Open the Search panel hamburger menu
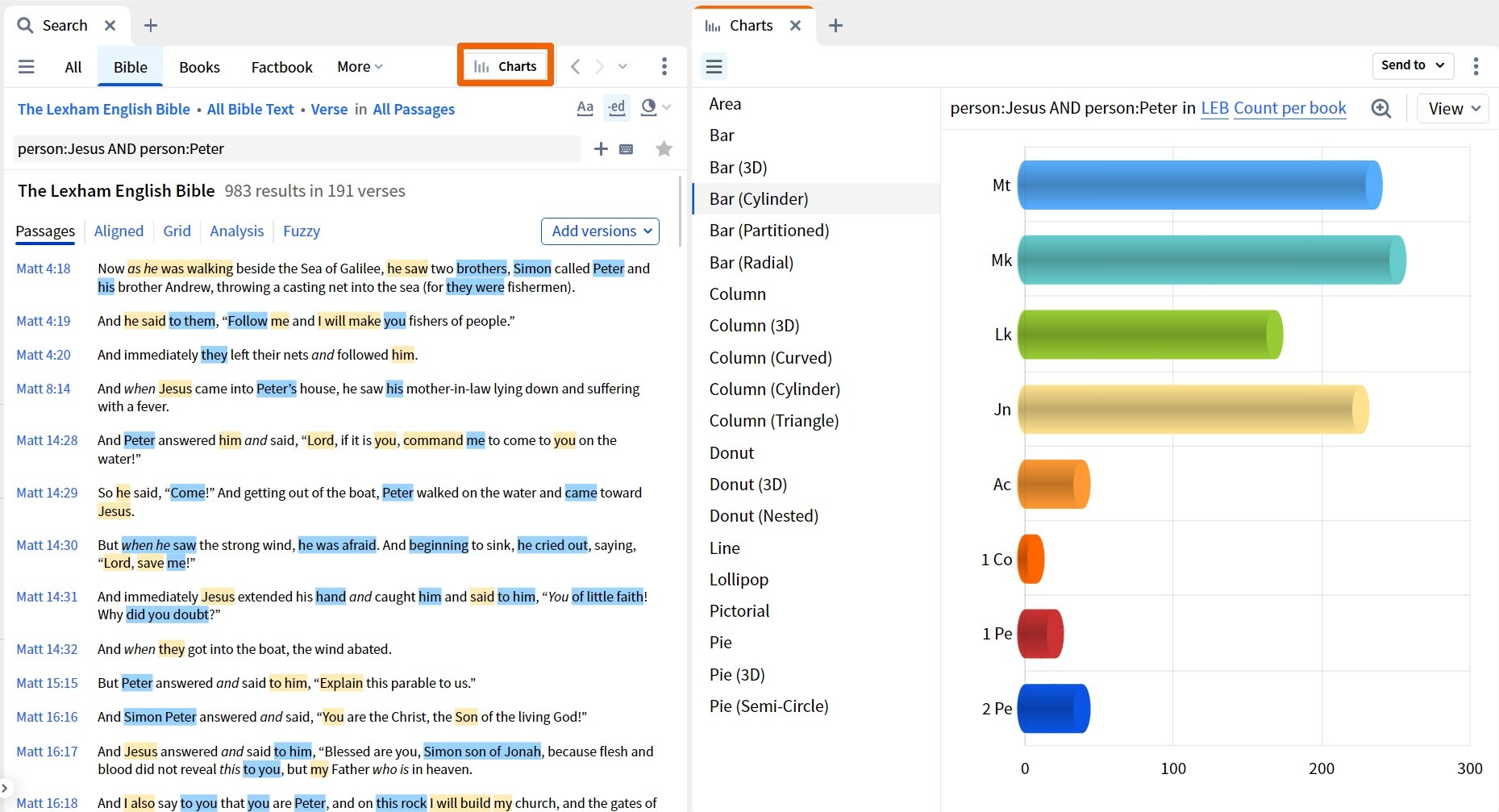 27,67
